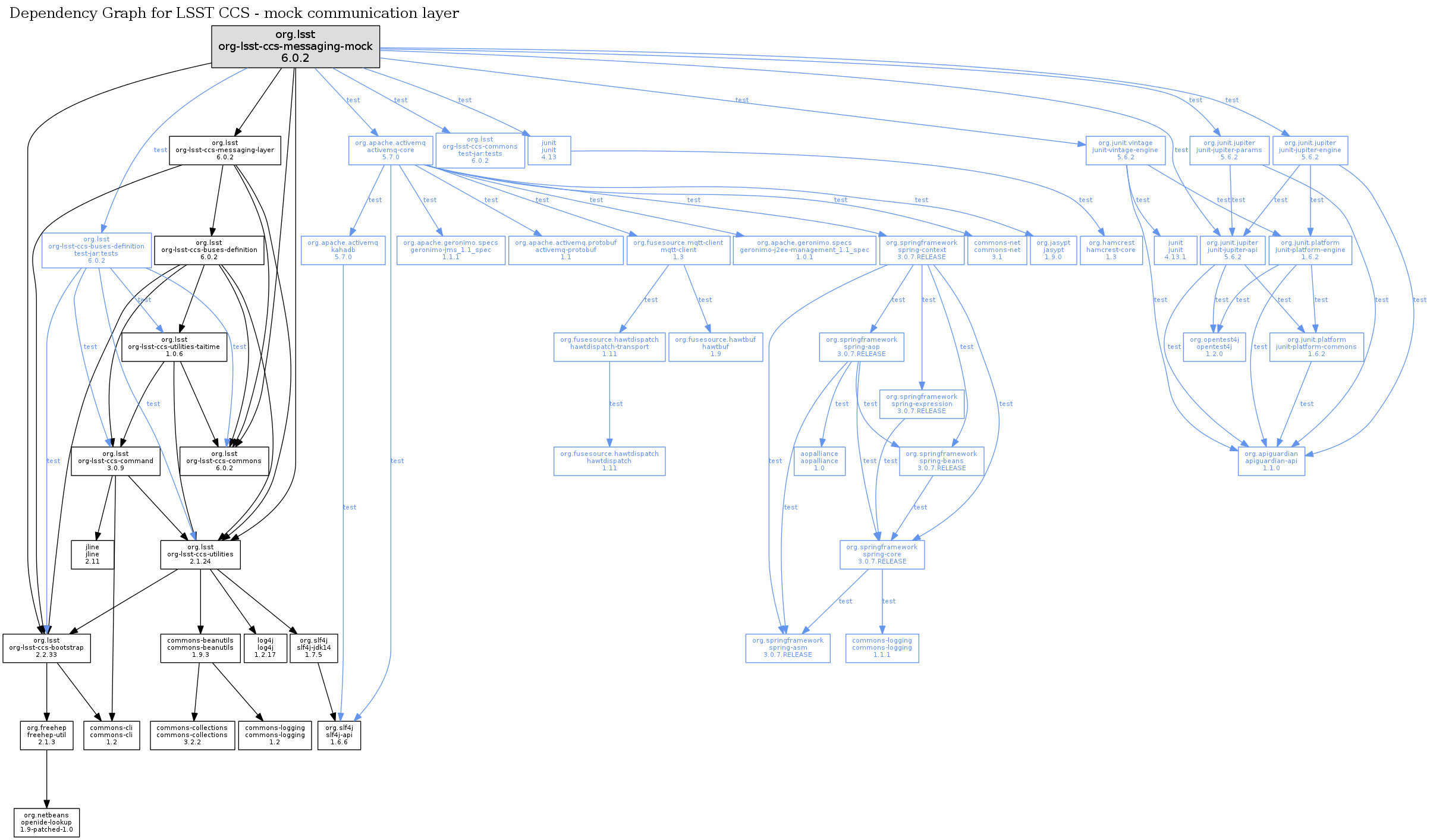
Task: Click the jline 2.11 node
Action: pyautogui.click(x=92, y=555)
